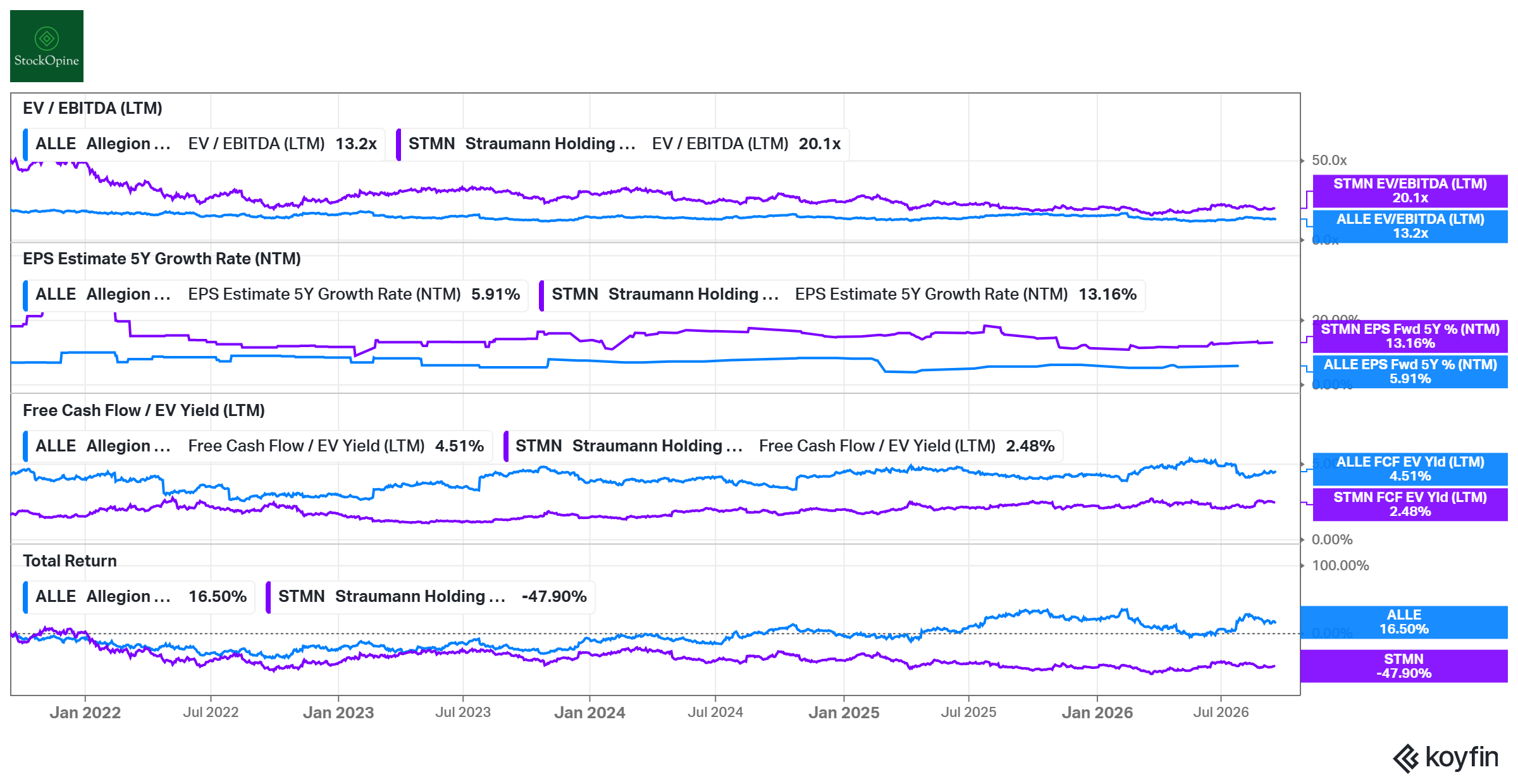Click ALLE Total Return 16.50% legend entry

click(139, 597)
